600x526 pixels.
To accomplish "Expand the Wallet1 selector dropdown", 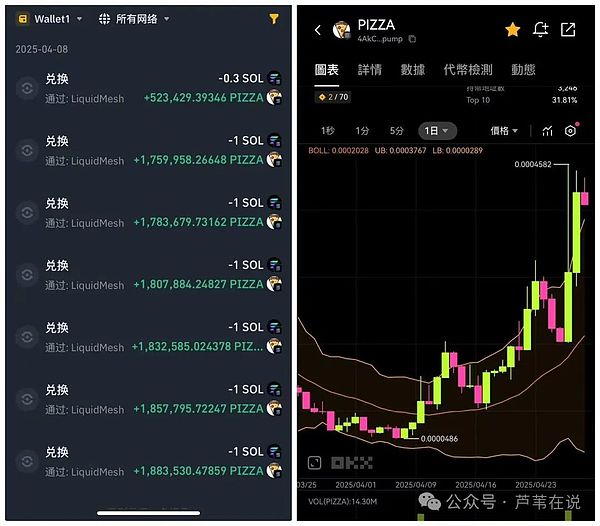I will click(x=50, y=19).
